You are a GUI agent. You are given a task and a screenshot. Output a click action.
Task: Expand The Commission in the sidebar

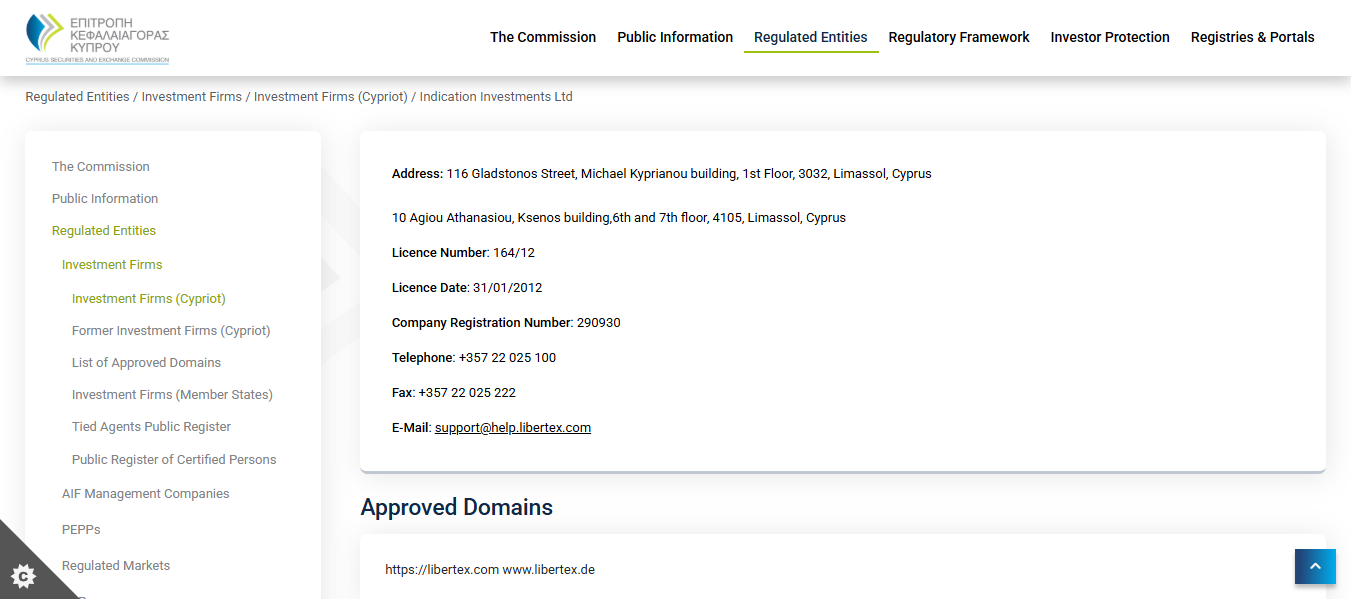[100, 167]
